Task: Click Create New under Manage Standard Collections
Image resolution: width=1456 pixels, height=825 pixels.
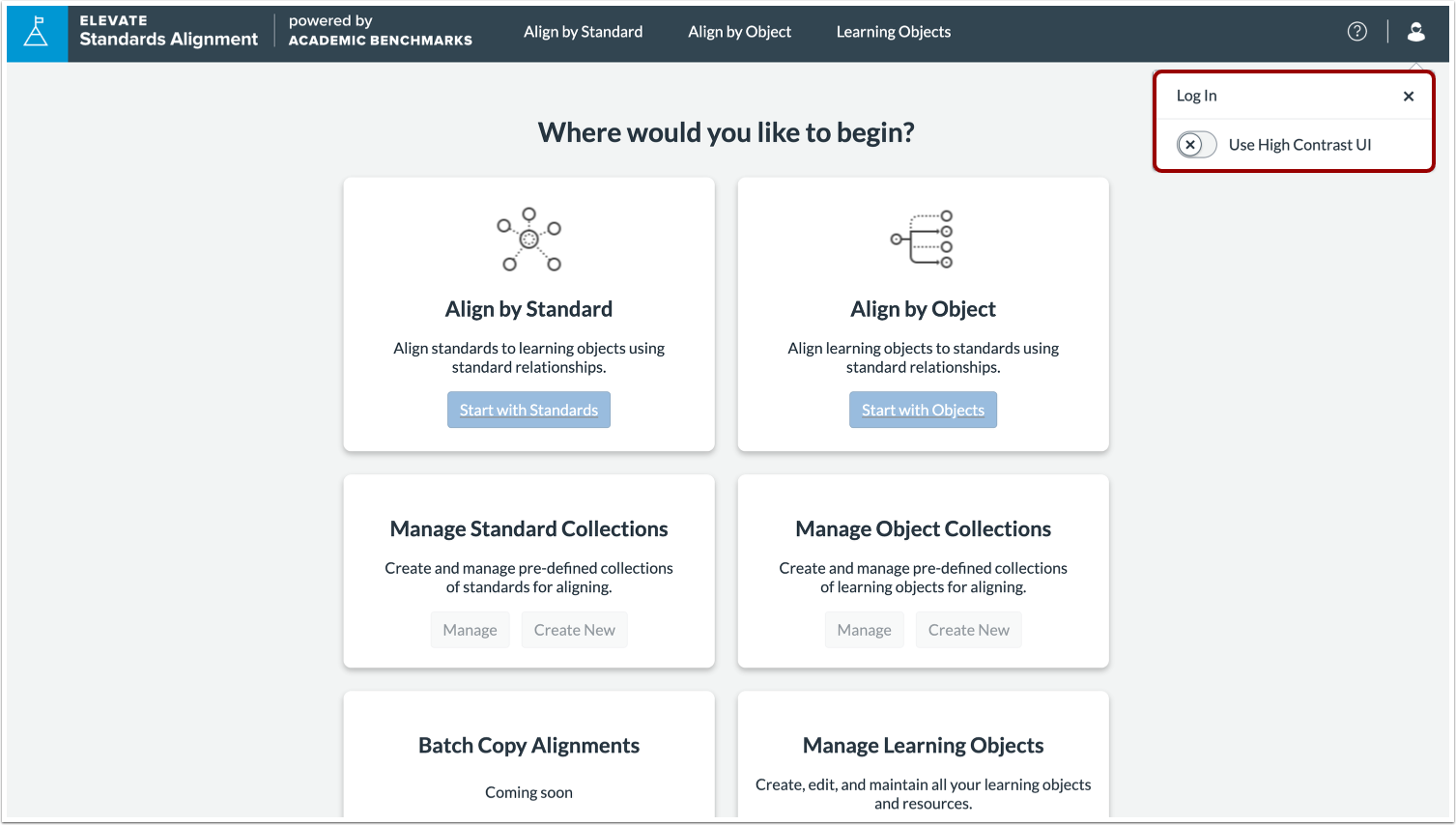Action: 574,629
